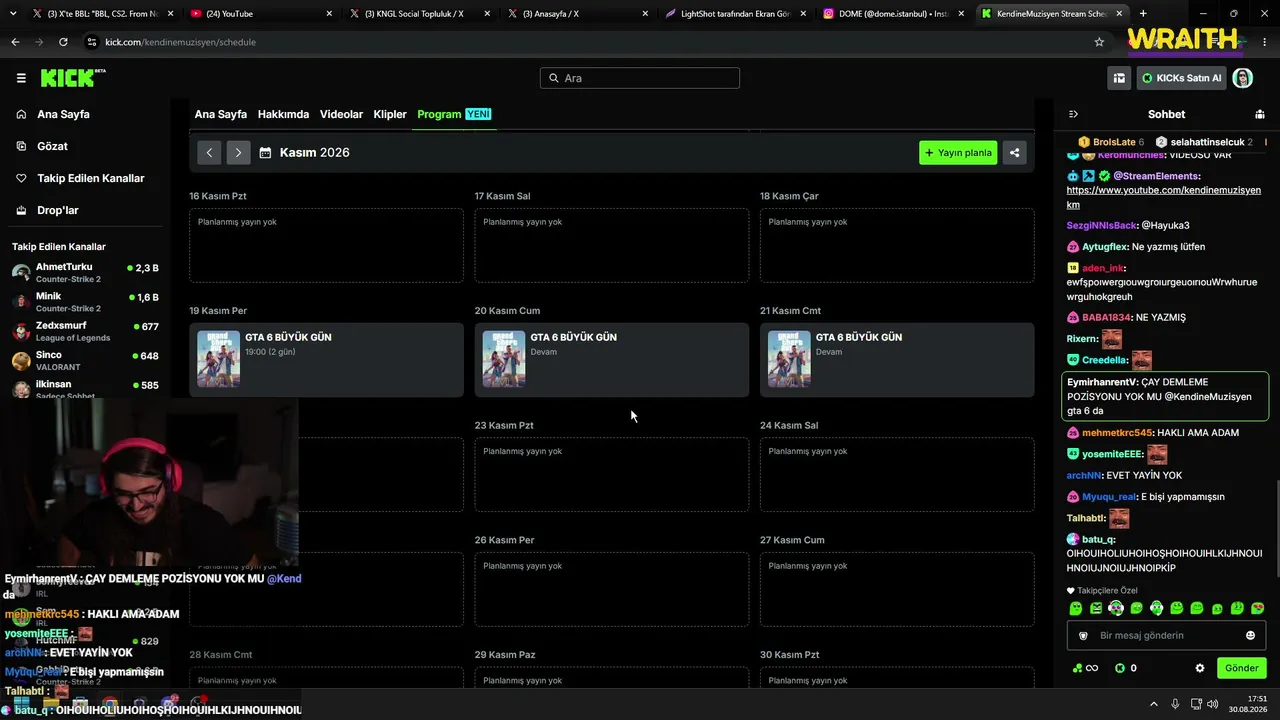Open chat settings gear

(x=1200, y=668)
